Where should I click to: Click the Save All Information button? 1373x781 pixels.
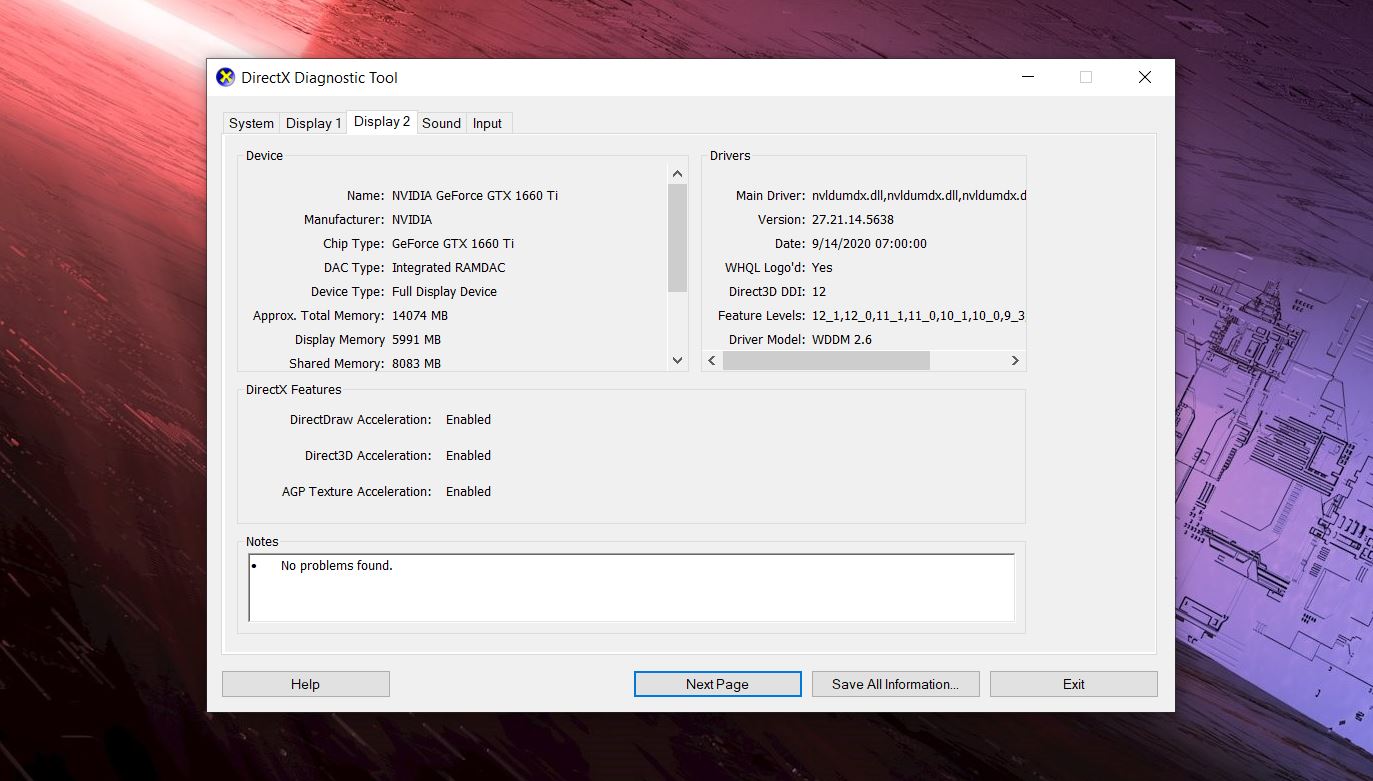pyautogui.click(x=895, y=684)
